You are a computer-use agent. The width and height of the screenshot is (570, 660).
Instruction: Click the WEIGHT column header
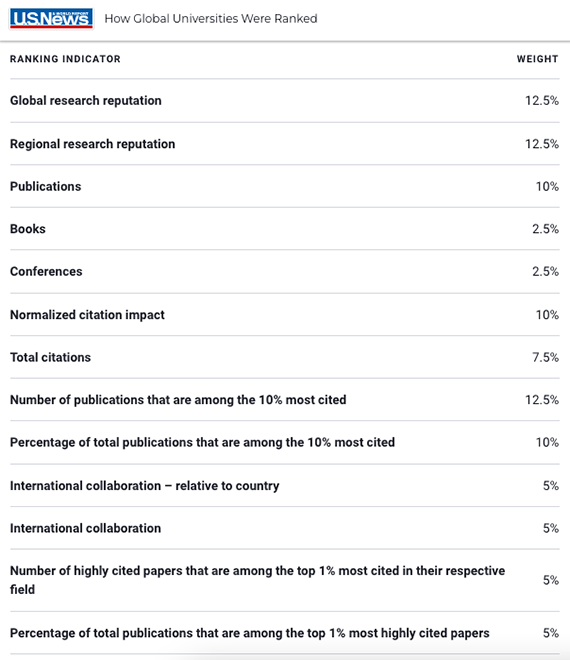538,59
